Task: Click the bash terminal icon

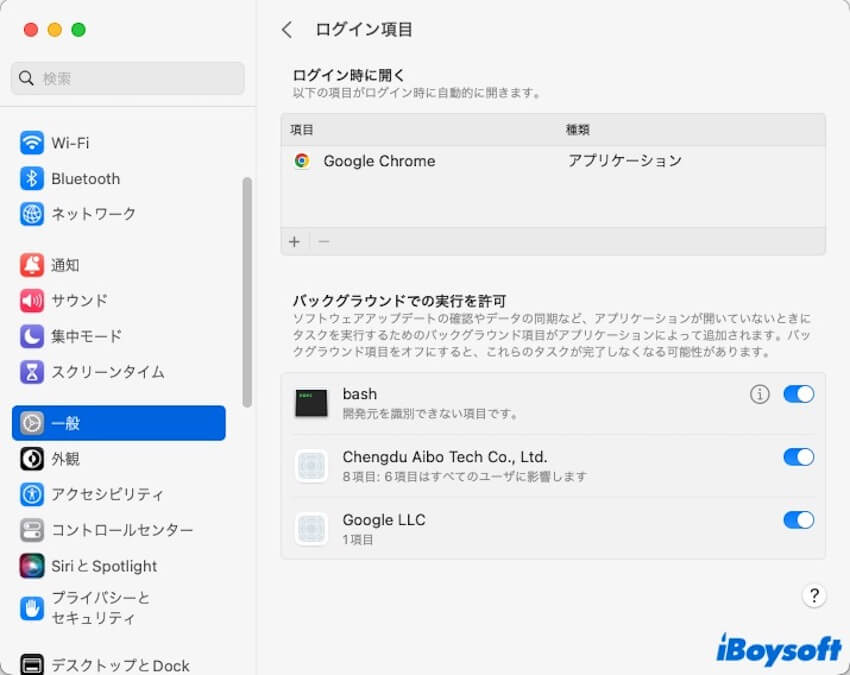Action: (311, 403)
